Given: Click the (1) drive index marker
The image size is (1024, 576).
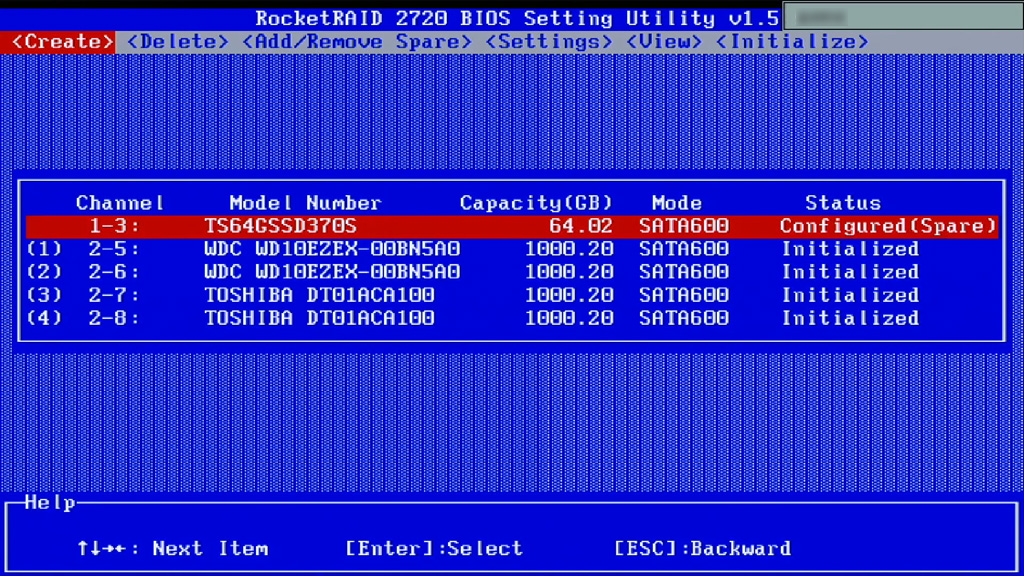Looking at the screenshot, I should tap(44, 249).
